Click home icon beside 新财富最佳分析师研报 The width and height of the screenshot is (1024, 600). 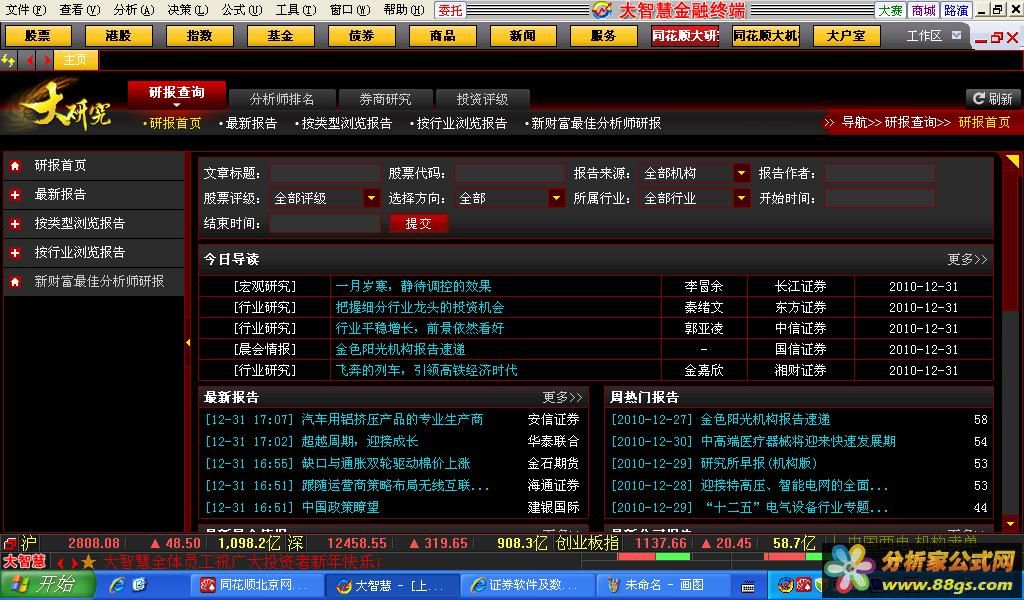tap(15, 281)
